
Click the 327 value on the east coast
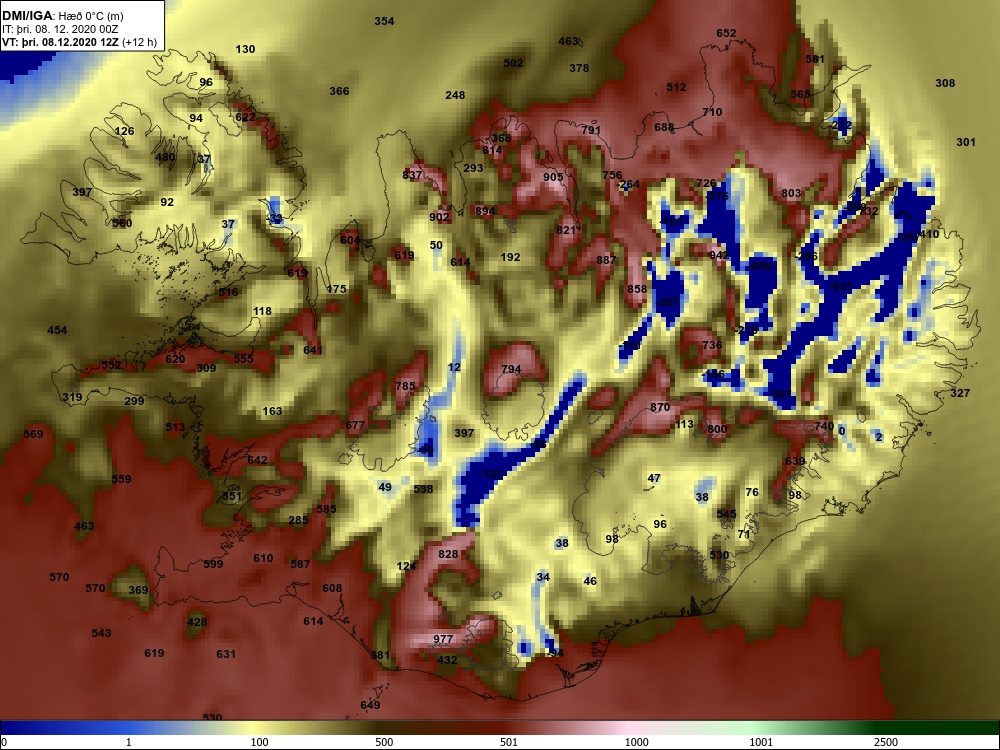coord(960,393)
